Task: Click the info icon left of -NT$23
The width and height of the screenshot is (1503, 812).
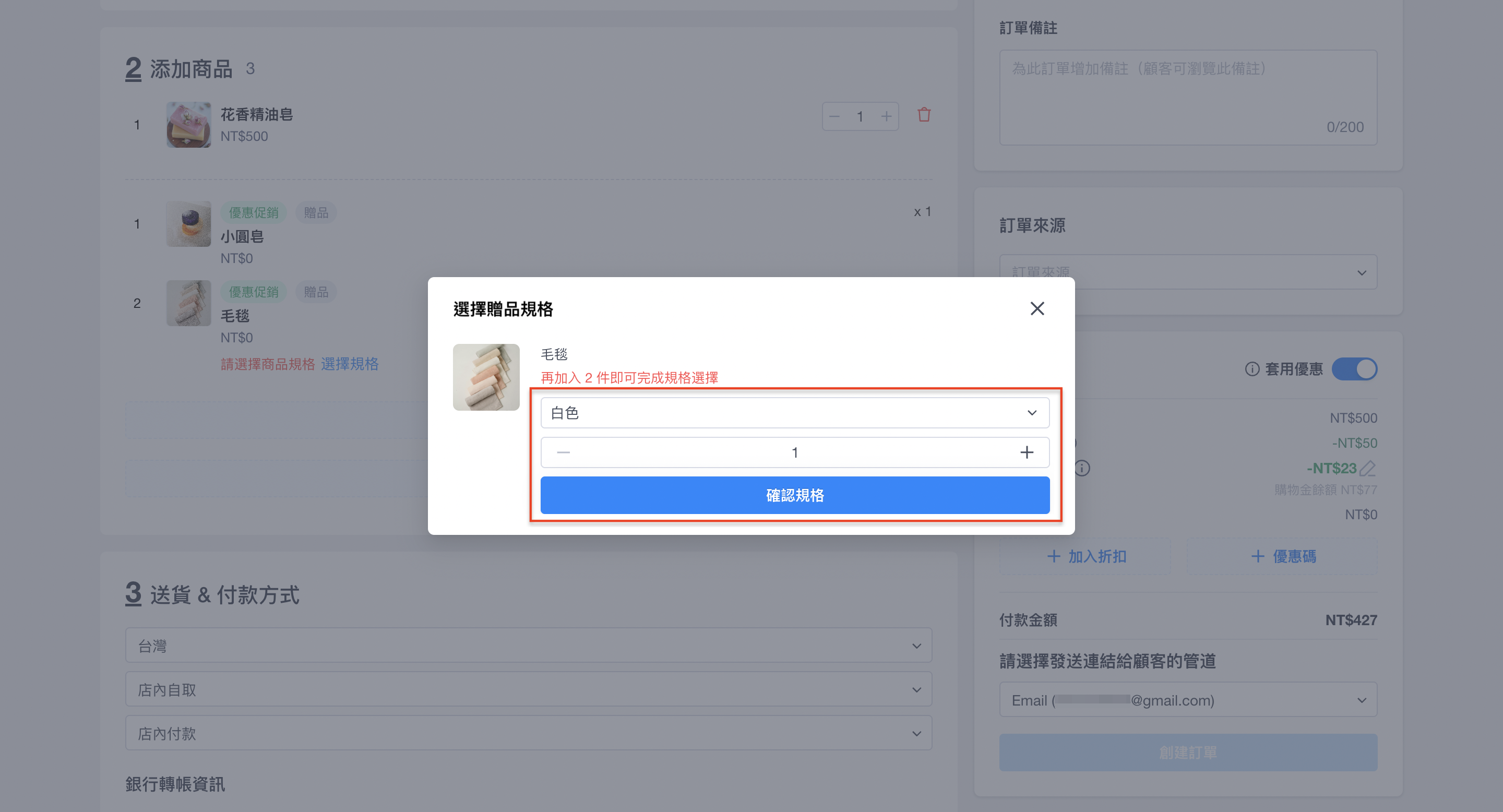Action: (1082, 468)
